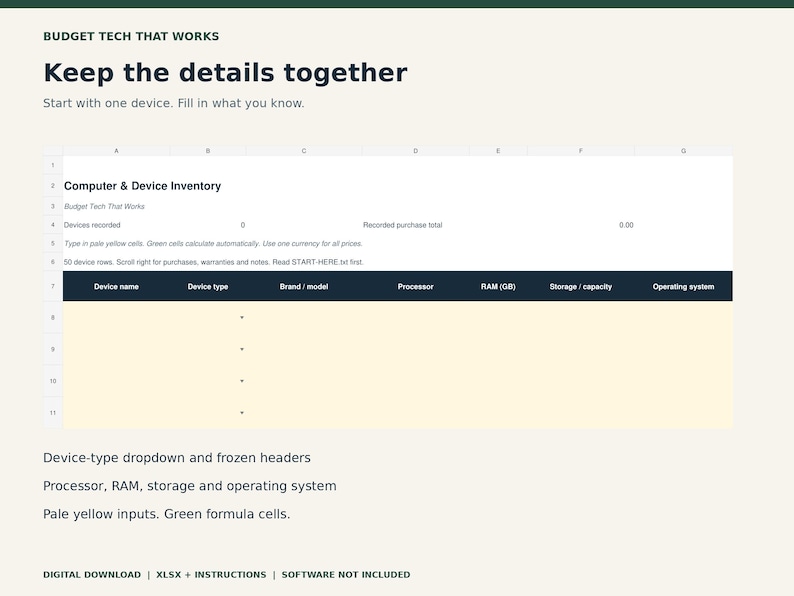Open the Device type dropdown in row 8
The image size is (794, 596).
[242, 317]
